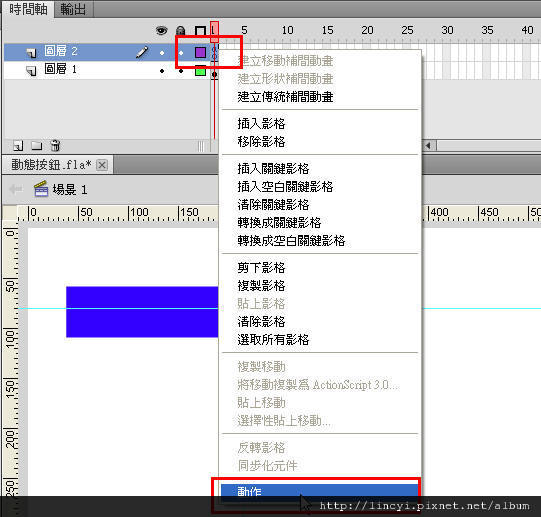Choose 插入影格 from context menu
541x517 pixels.
click(x=261, y=124)
